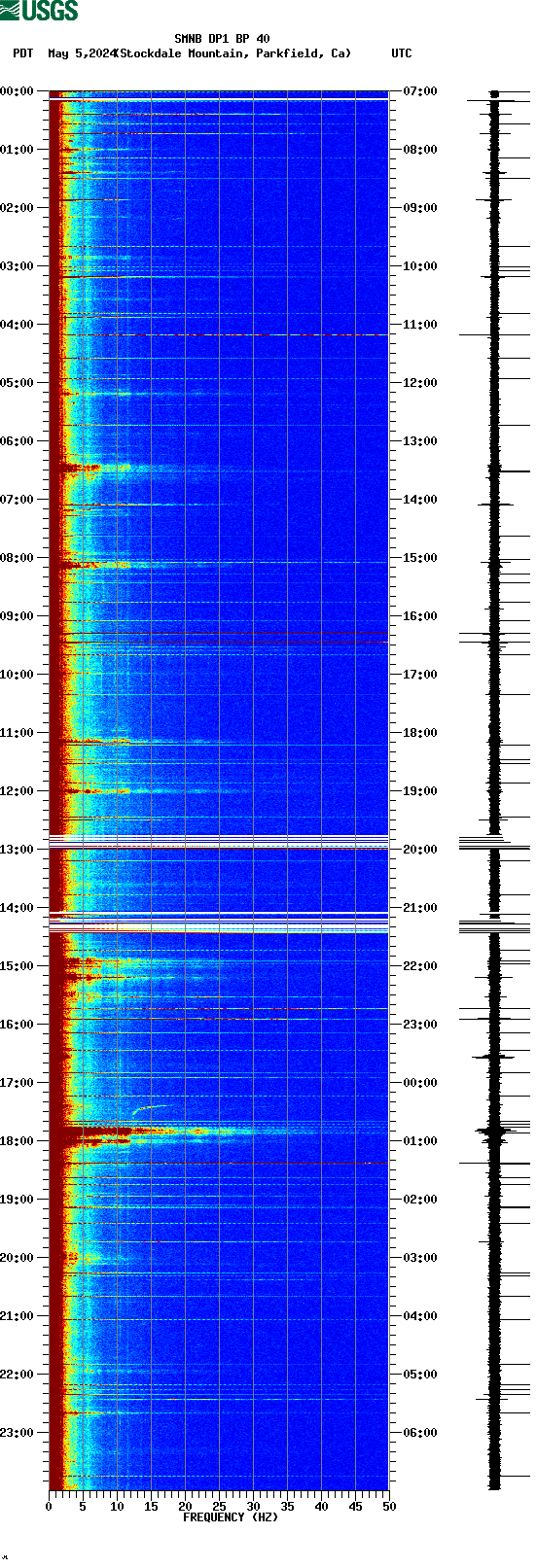Click the 10 Hz frequency tick label
Screen dimensions: 537x1568
coord(117,1507)
